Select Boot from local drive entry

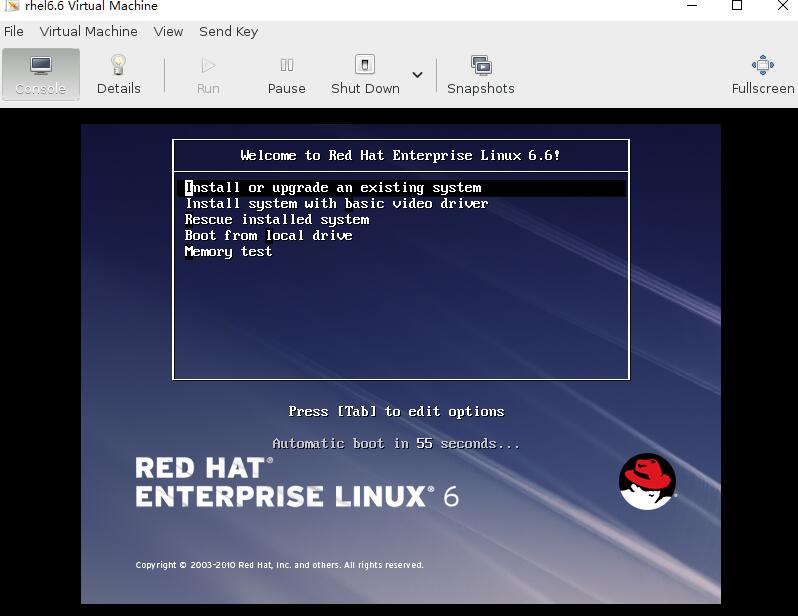pyautogui.click(x=268, y=235)
